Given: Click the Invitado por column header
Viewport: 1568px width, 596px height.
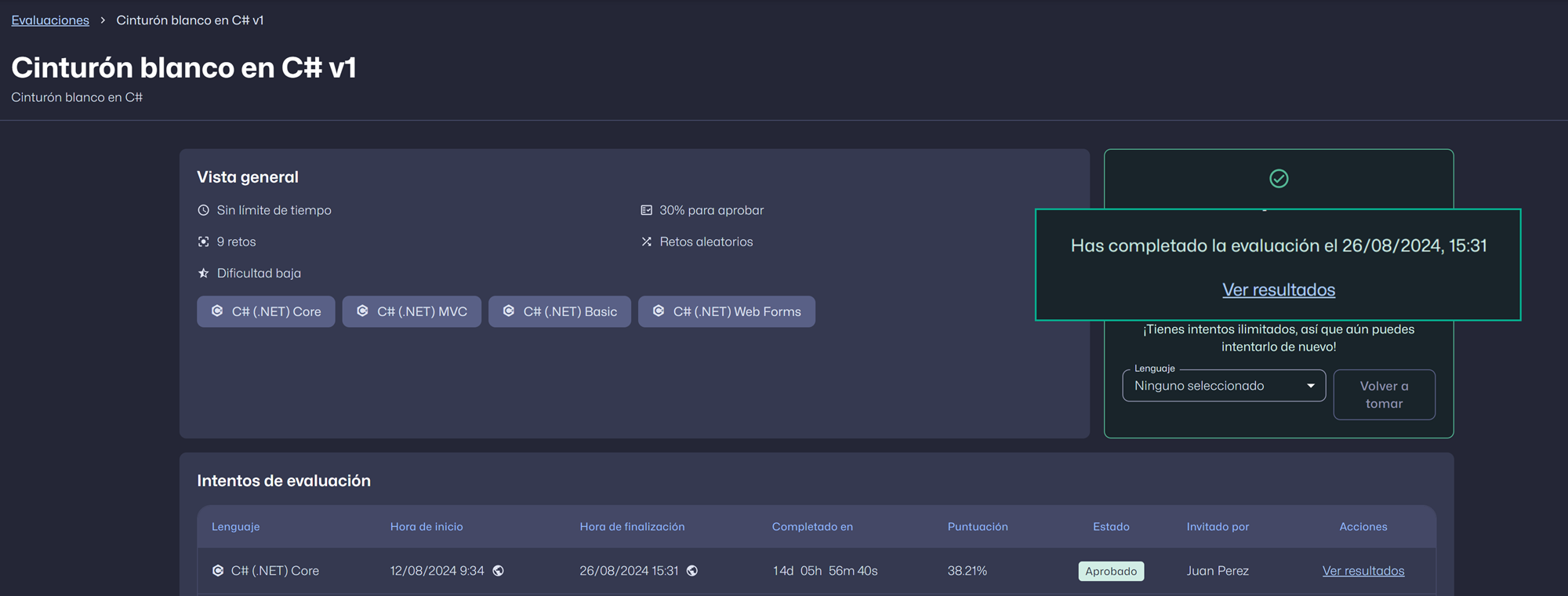Looking at the screenshot, I should point(1218,527).
